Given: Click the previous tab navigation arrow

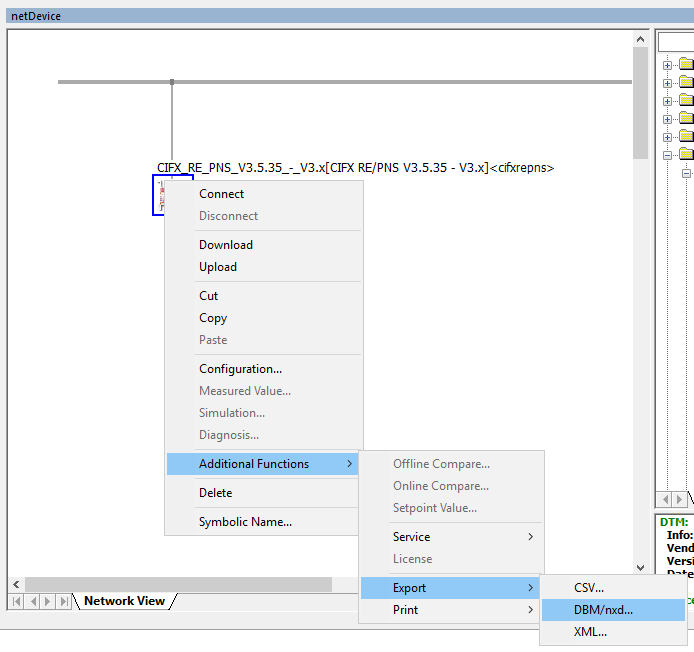Looking at the screenshot, I should point(33,601).
